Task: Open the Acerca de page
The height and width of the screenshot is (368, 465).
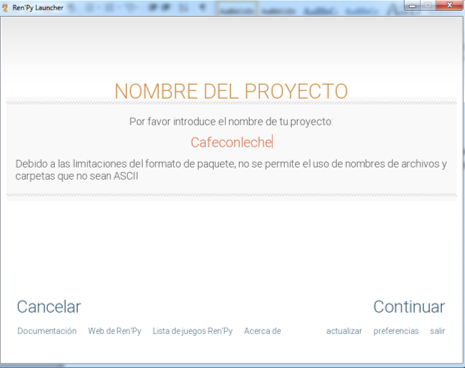Action: 262,331
